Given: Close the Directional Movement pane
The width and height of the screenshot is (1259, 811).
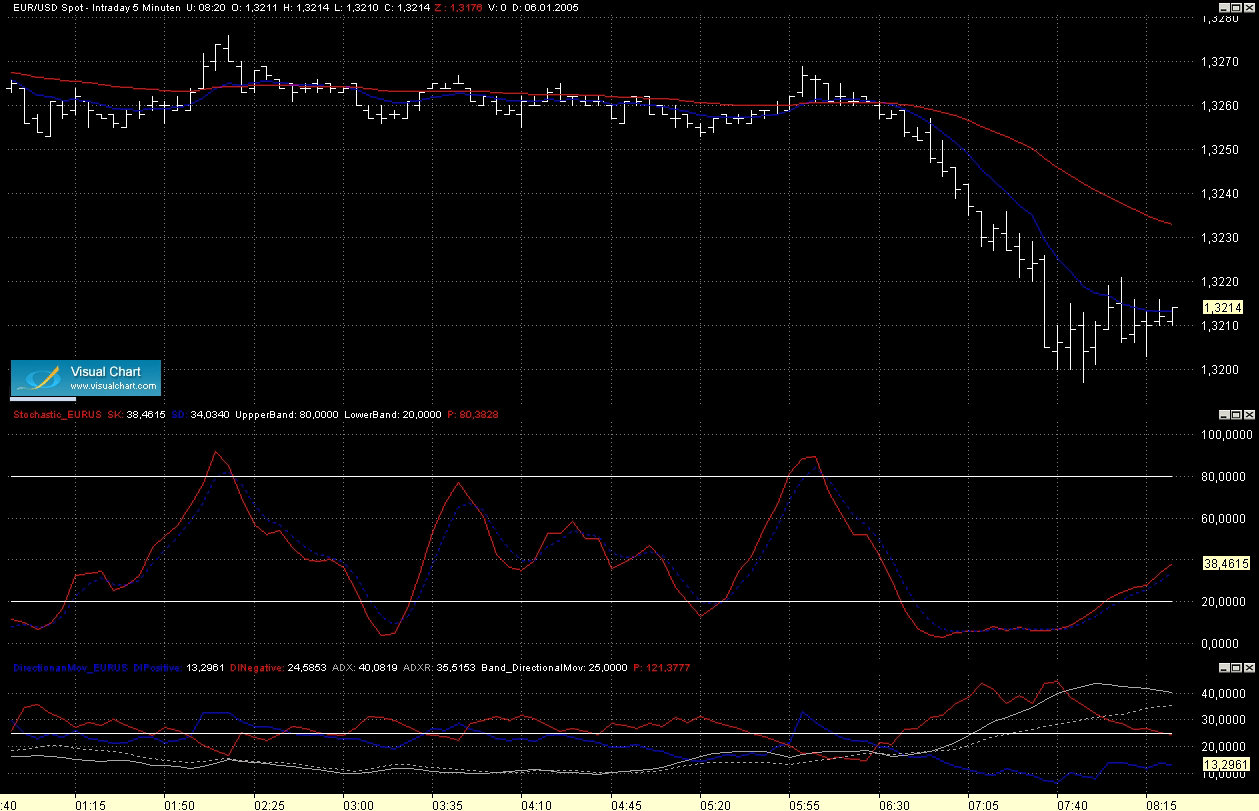Looking at the screenshot, I should point(1249,668).
